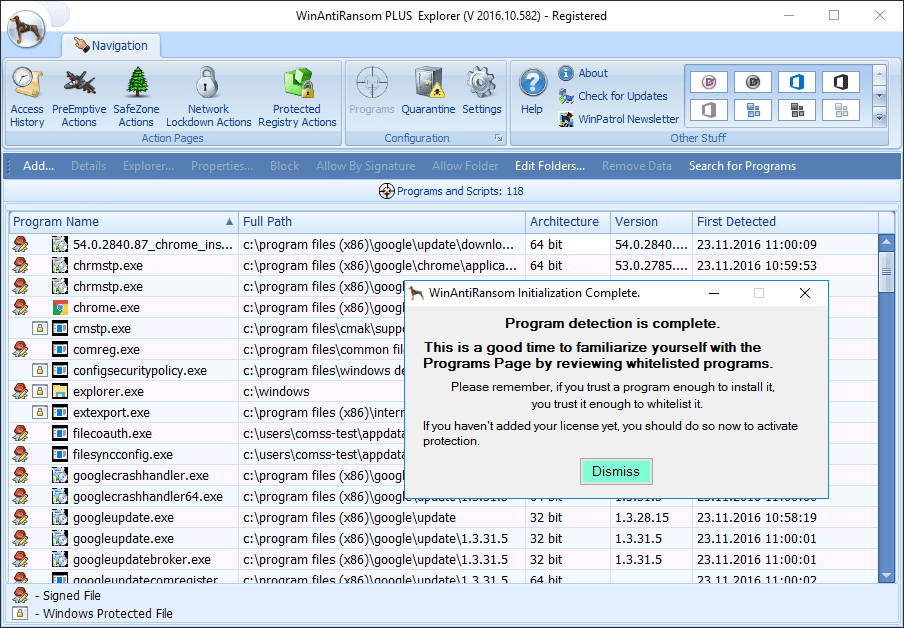Expand the Configuration group dialog launcher

coord(498,138)
